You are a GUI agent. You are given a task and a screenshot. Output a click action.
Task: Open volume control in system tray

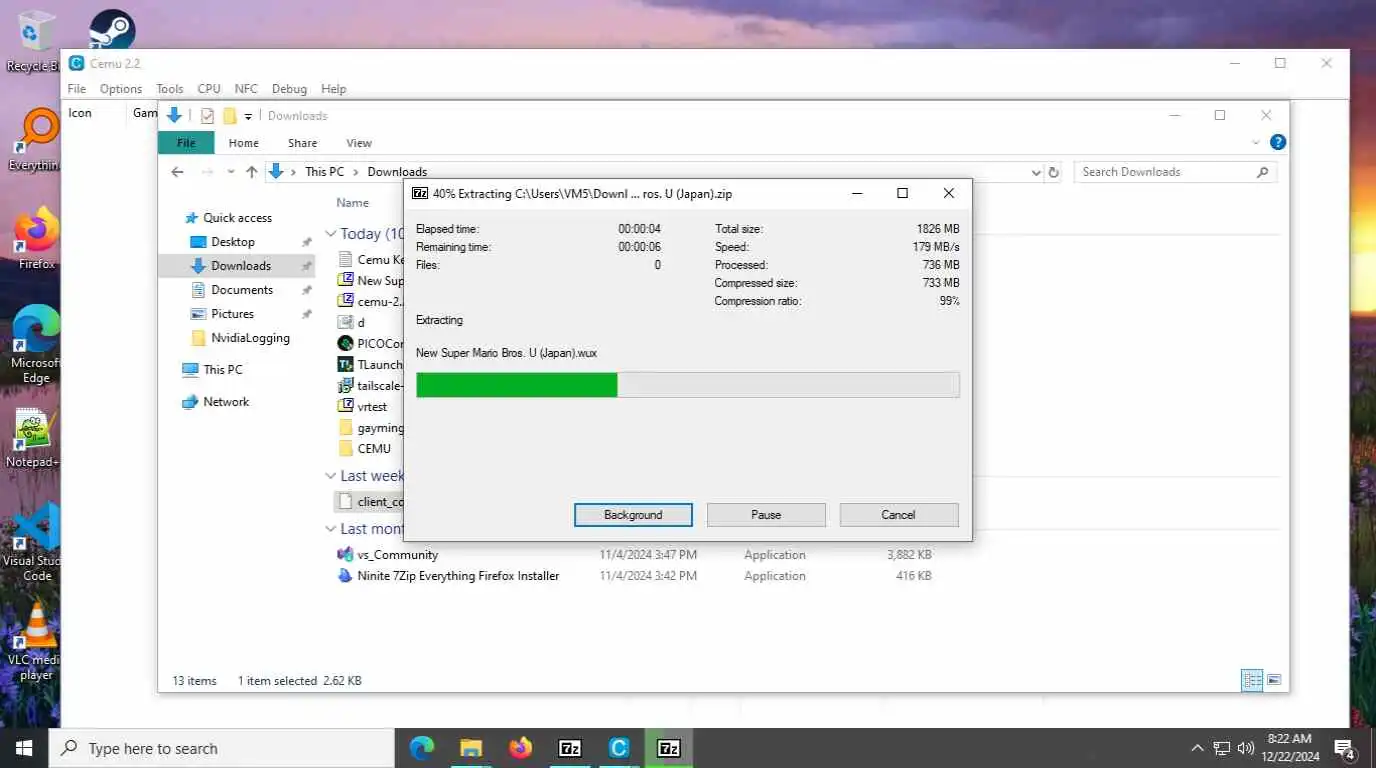pyautogui.click(x=1246, y=748)
